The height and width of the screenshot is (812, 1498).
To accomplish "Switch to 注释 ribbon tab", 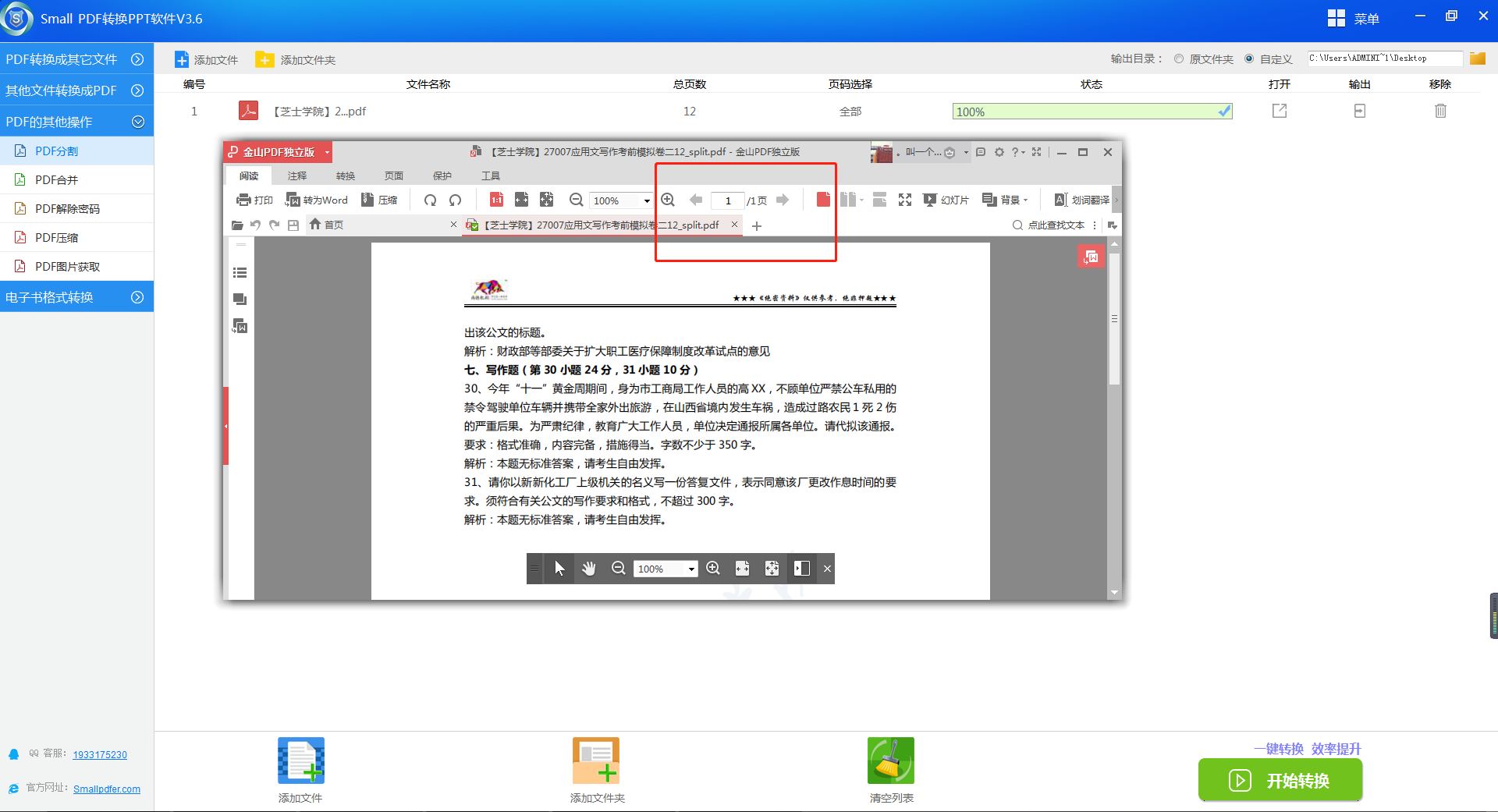I will pos(297,176).
